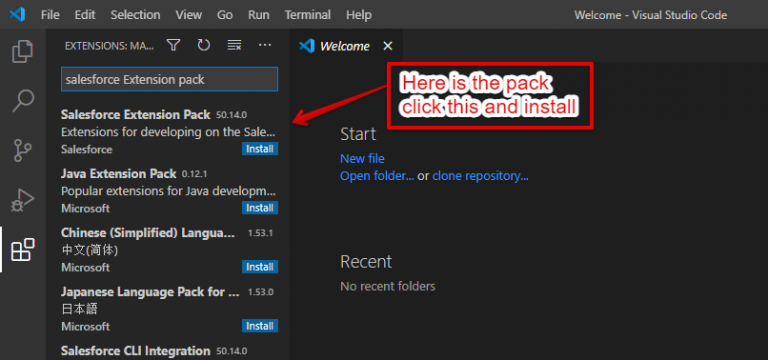Click the Visual Studio Code logo
This screenshot has width=768, height=360.
coord(17,15)
